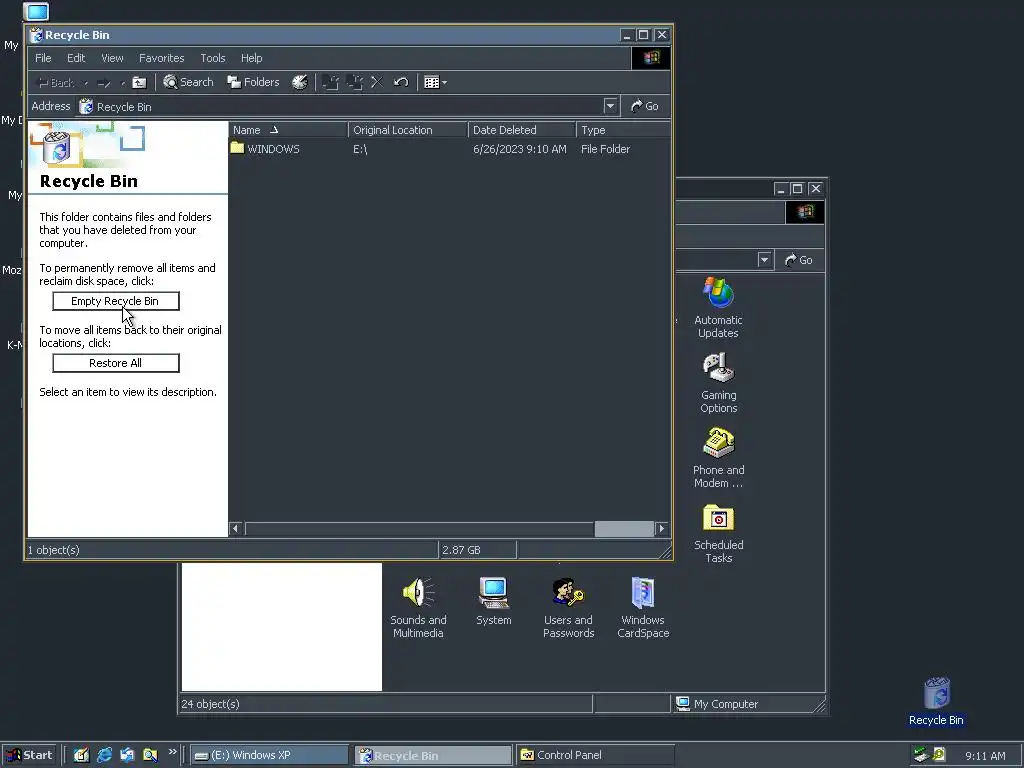Click the Undo toolbar icon
This screenshot has height=768, width=1024.
[401, 82]
